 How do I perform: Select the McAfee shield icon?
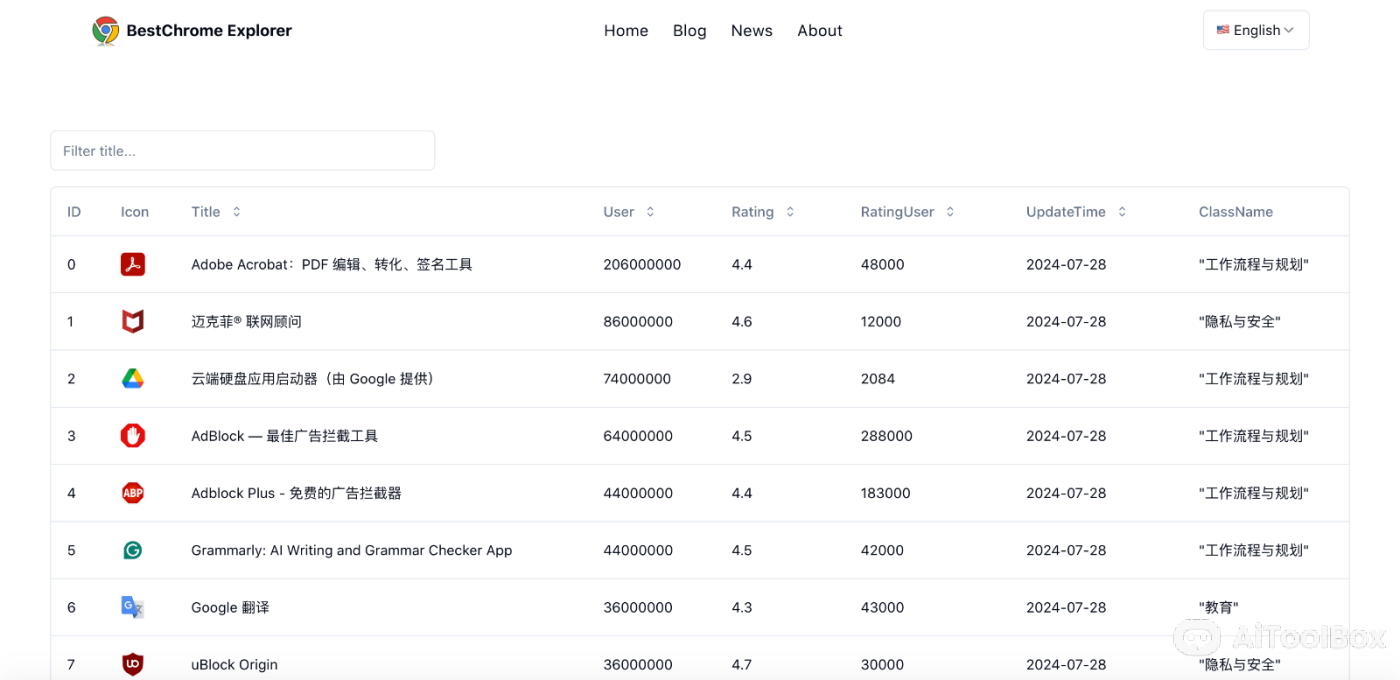[133, 321]
